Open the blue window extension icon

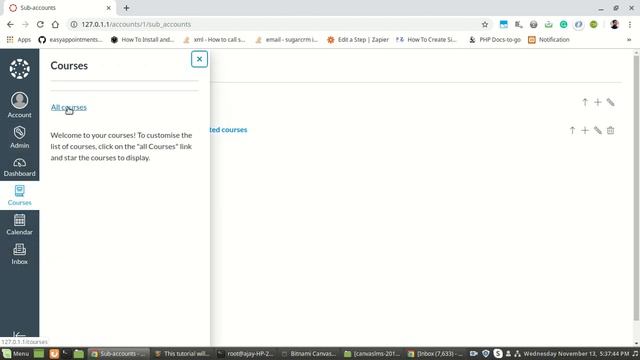tap(504, 24)
